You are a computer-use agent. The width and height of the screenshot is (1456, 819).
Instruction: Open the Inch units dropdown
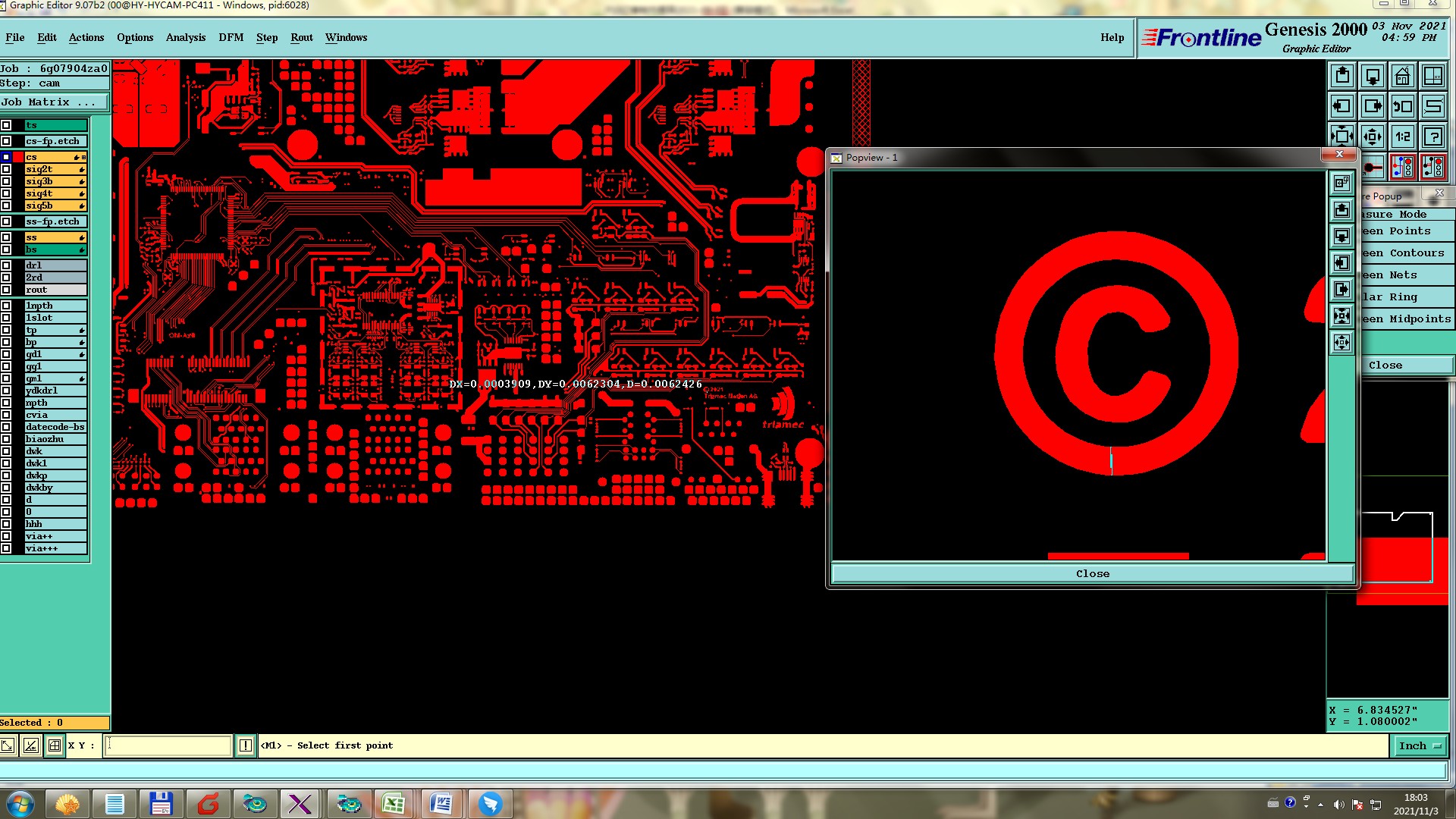click(x=1420, y=745)
